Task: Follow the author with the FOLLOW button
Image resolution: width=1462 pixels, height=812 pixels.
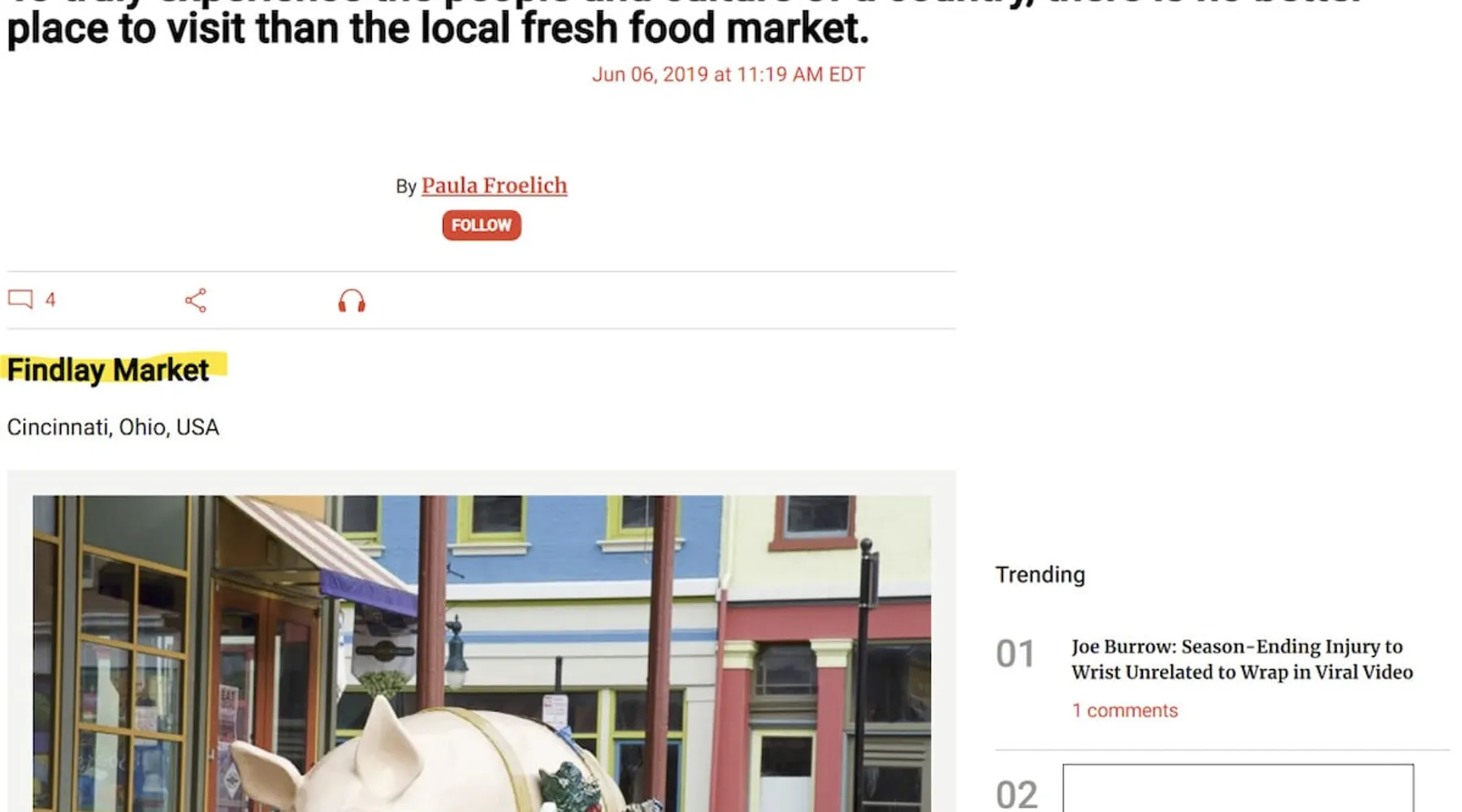Action: 482,225
